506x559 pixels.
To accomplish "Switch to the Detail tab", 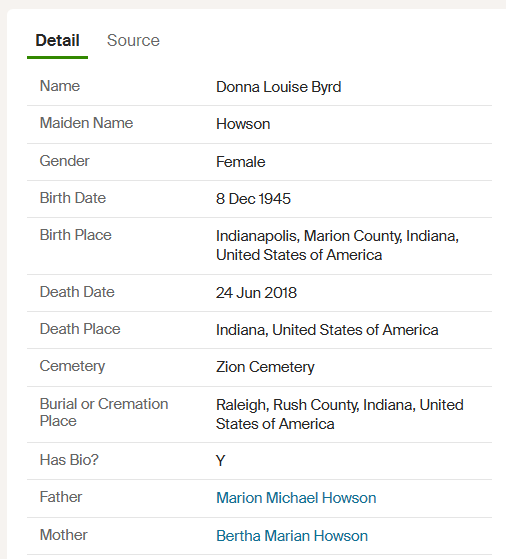I will 57,40.
